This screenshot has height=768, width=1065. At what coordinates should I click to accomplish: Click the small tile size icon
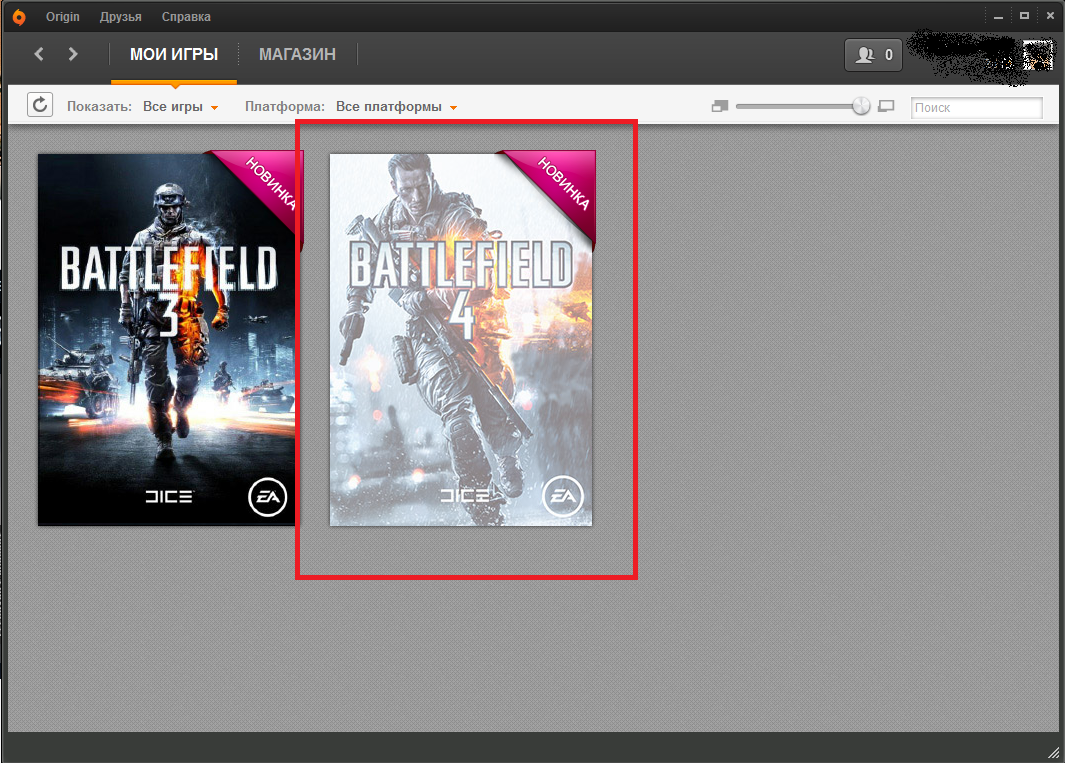point(719,107)
